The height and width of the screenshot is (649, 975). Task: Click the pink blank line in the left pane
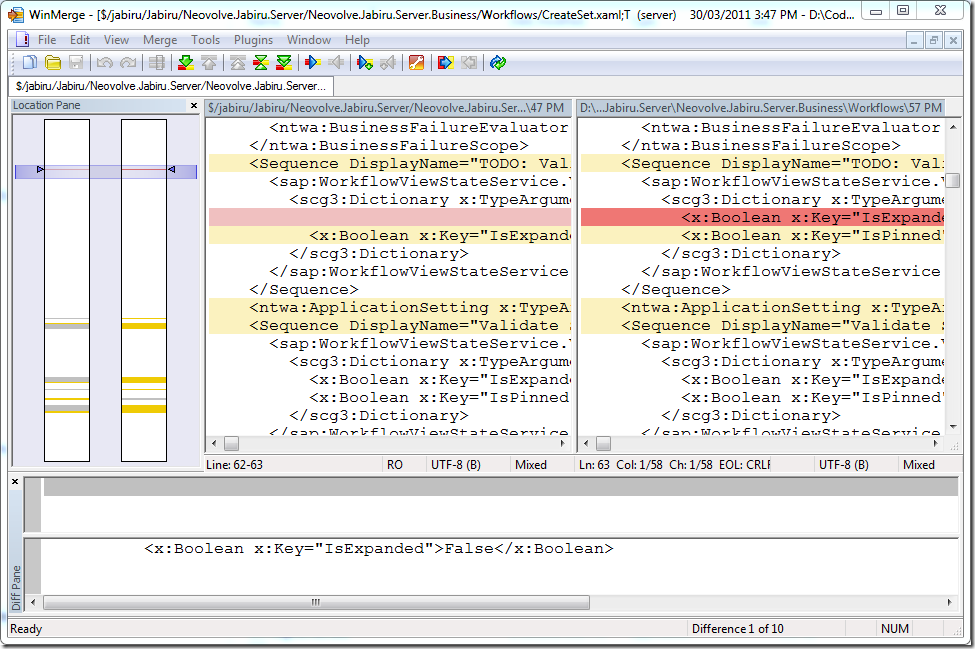click(389, 218)
